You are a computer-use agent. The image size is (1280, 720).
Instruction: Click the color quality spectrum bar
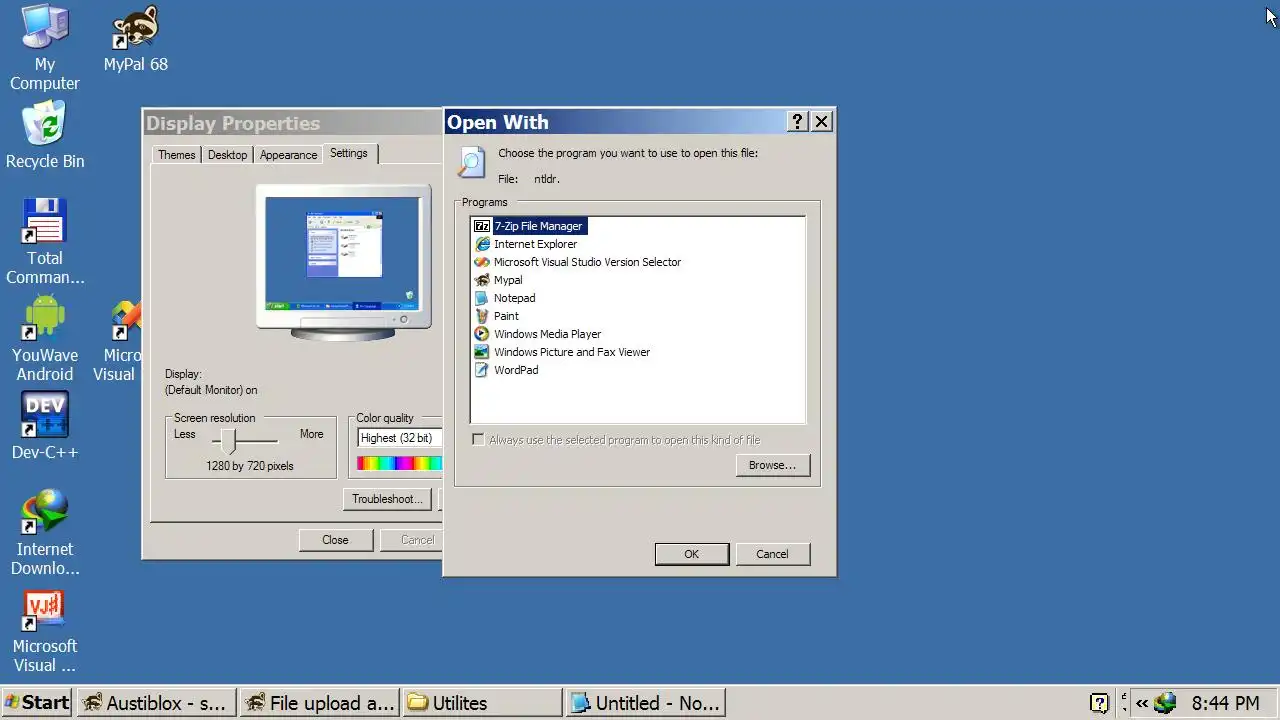[x=399, y=463]
